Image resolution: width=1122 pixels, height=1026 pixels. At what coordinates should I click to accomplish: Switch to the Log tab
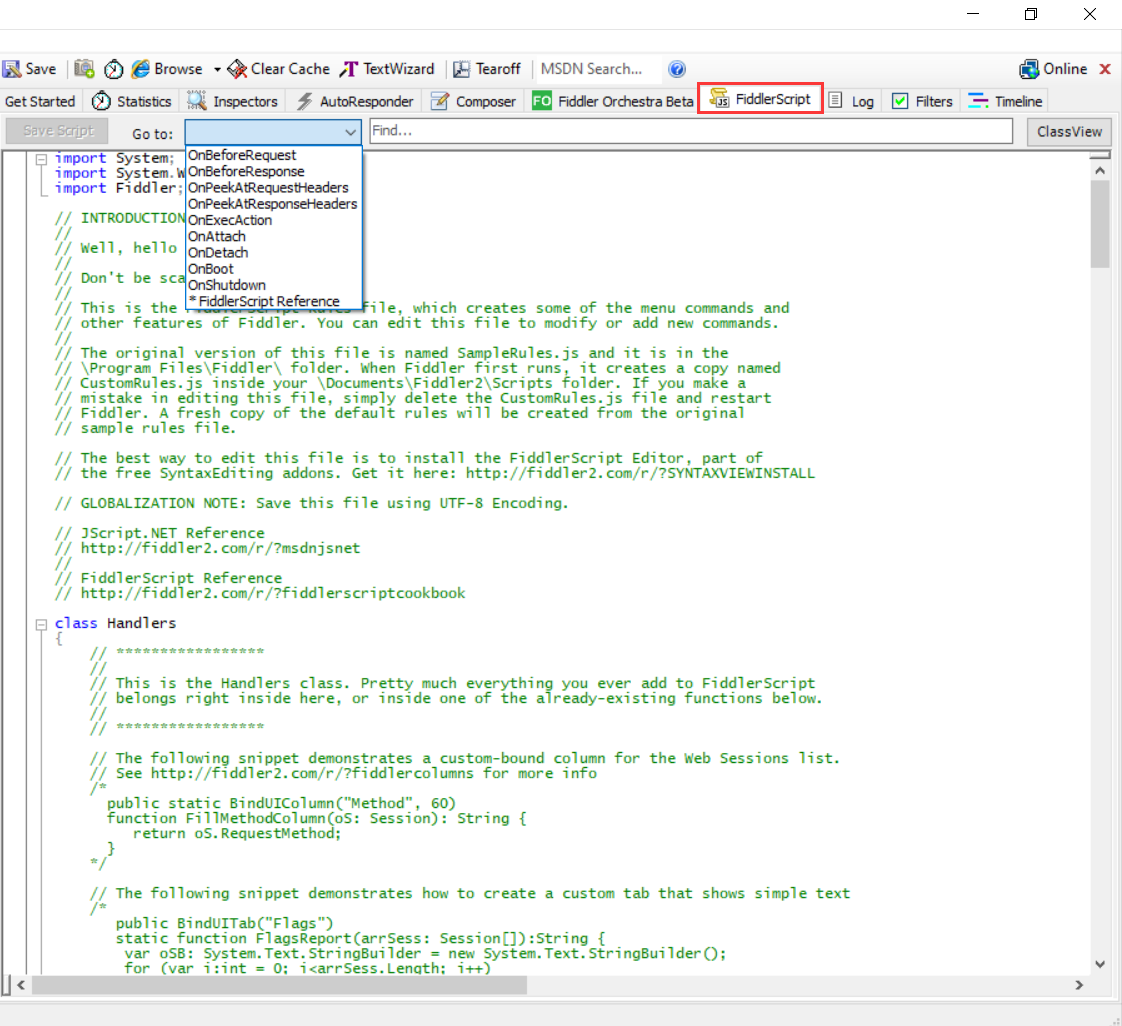point(852,102)
